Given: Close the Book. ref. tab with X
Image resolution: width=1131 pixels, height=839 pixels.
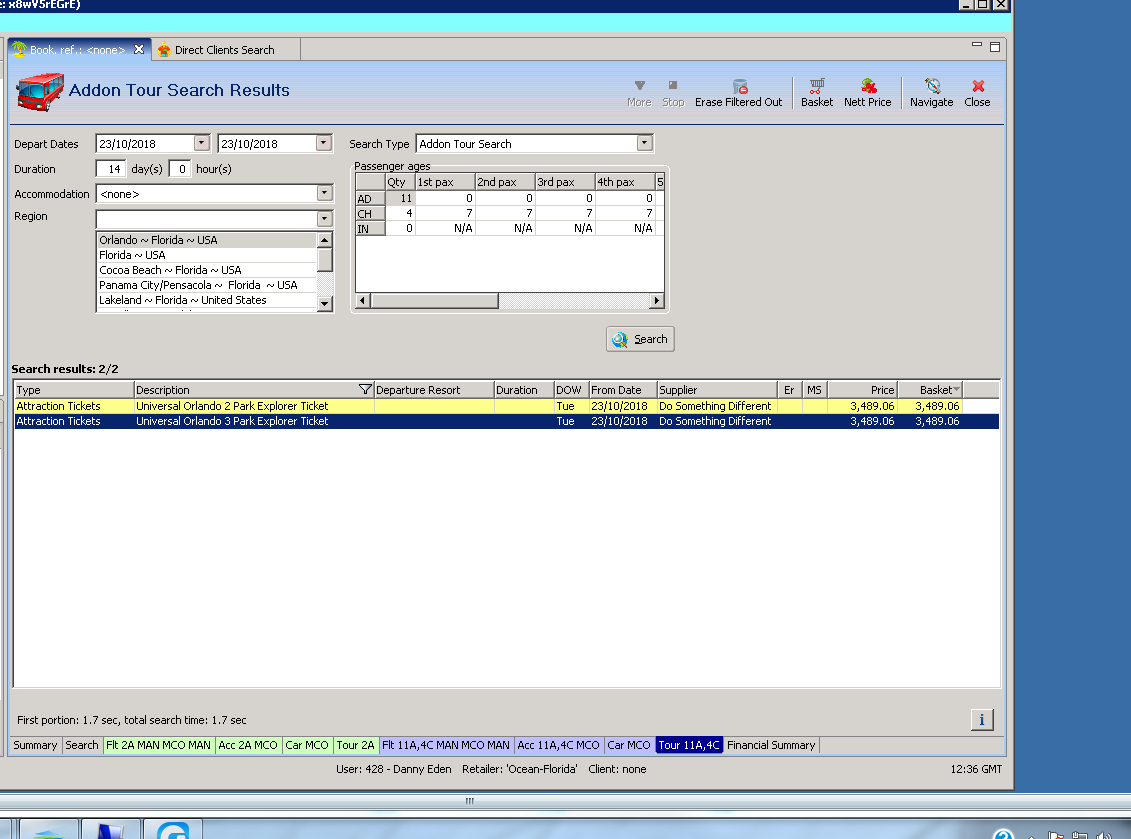Looking at the screenshot, I should coord(139,49).
